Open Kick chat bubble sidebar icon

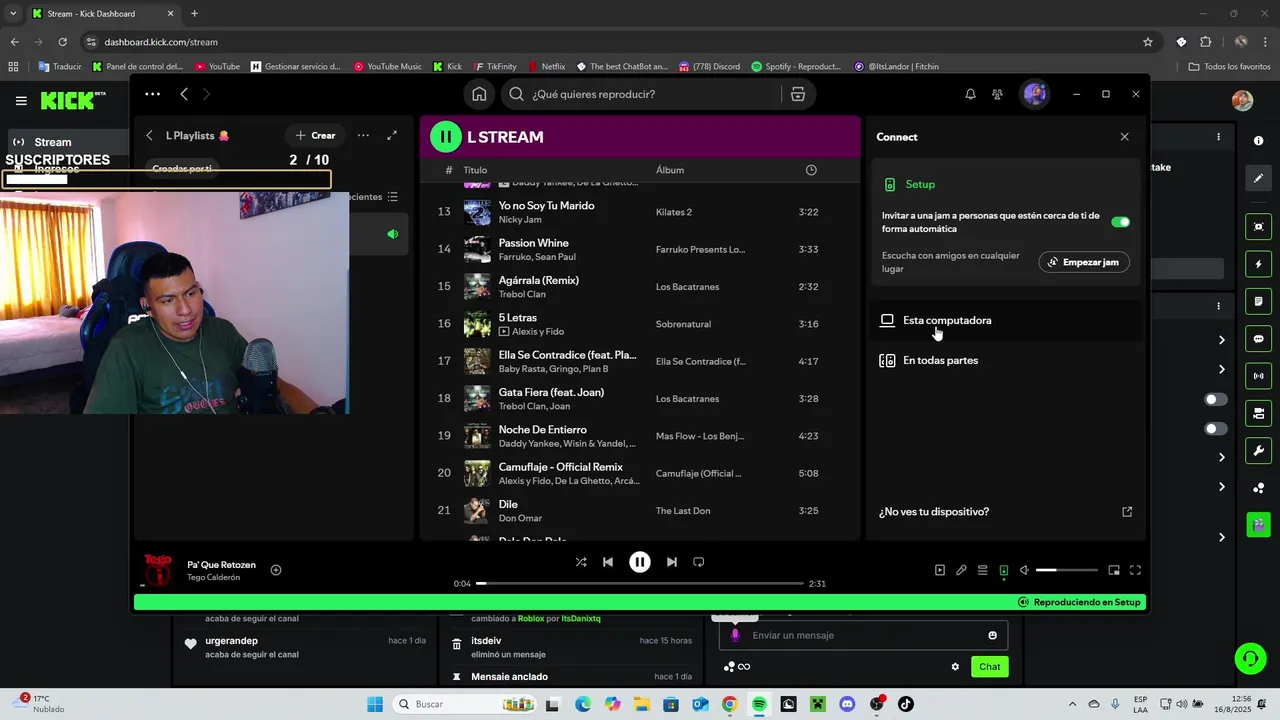tap(1258, 339)
